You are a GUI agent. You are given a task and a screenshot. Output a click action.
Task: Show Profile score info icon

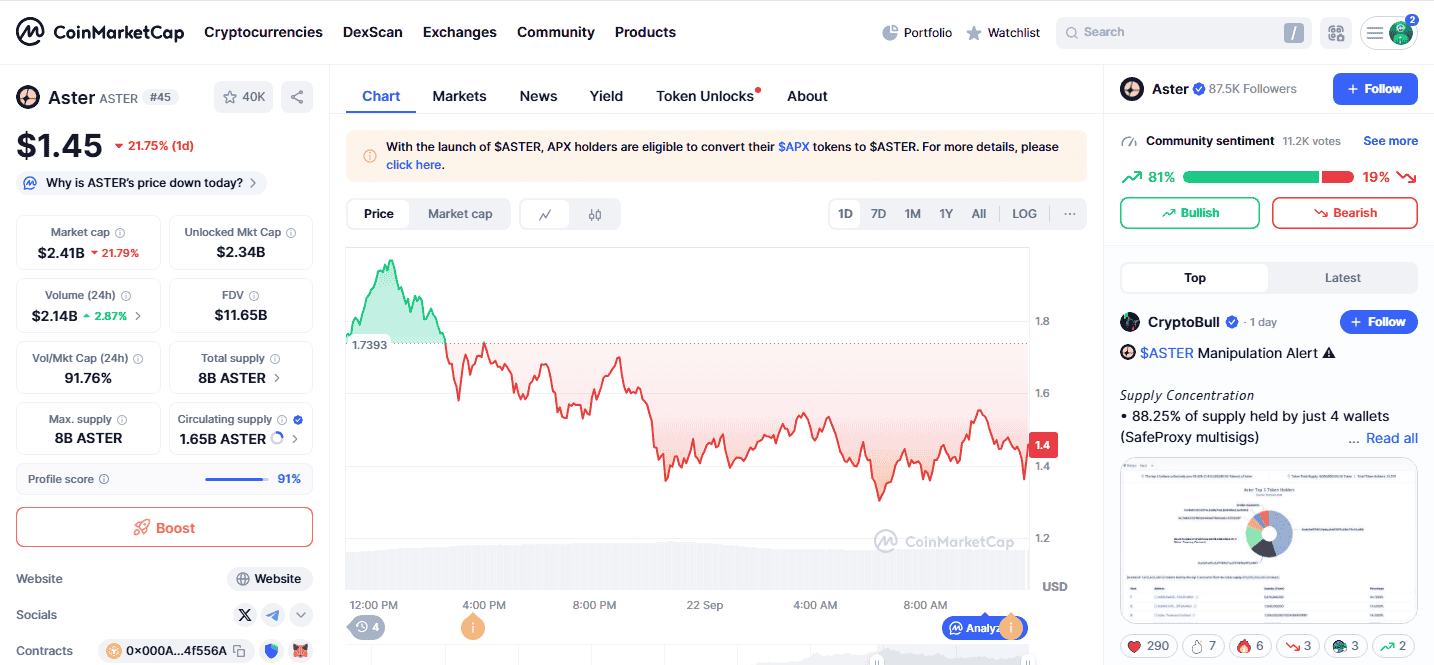click(x=104, y=479)
